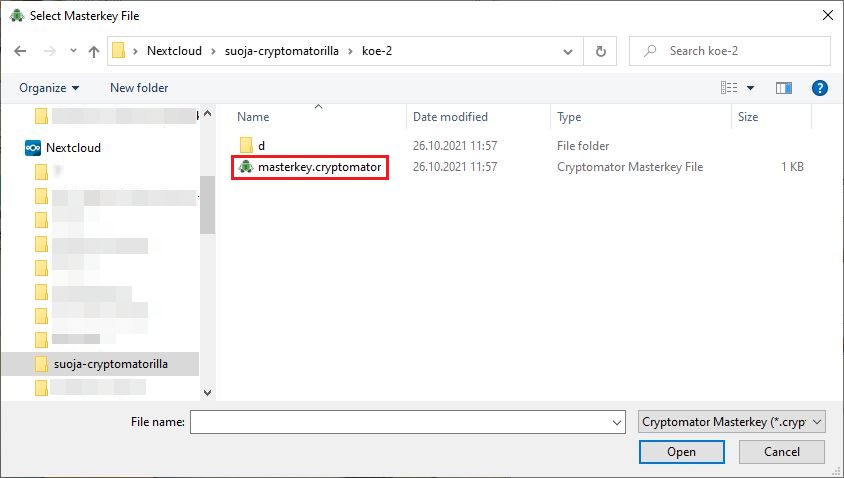Image resolution: width=844 pixels, height=478 pixels.
Task: Toggle the preview pane icon
Action: 784,88
